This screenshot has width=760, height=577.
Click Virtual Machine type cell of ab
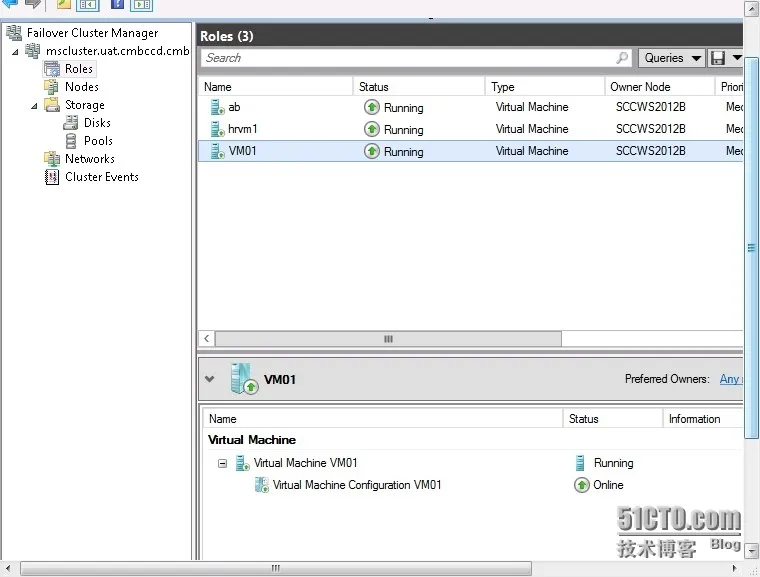[x=532, y=107]
